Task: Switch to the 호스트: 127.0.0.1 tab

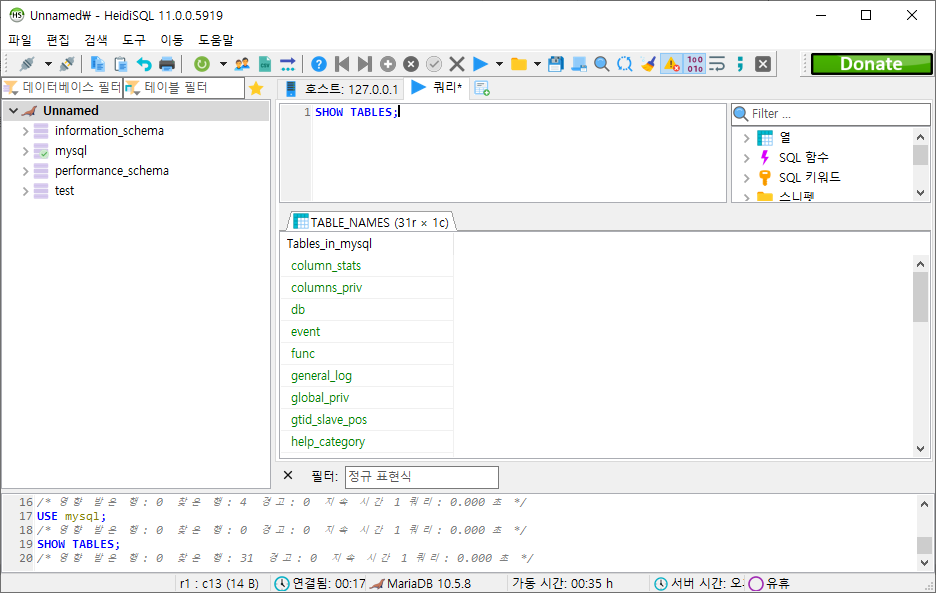Action: [342, 89]
